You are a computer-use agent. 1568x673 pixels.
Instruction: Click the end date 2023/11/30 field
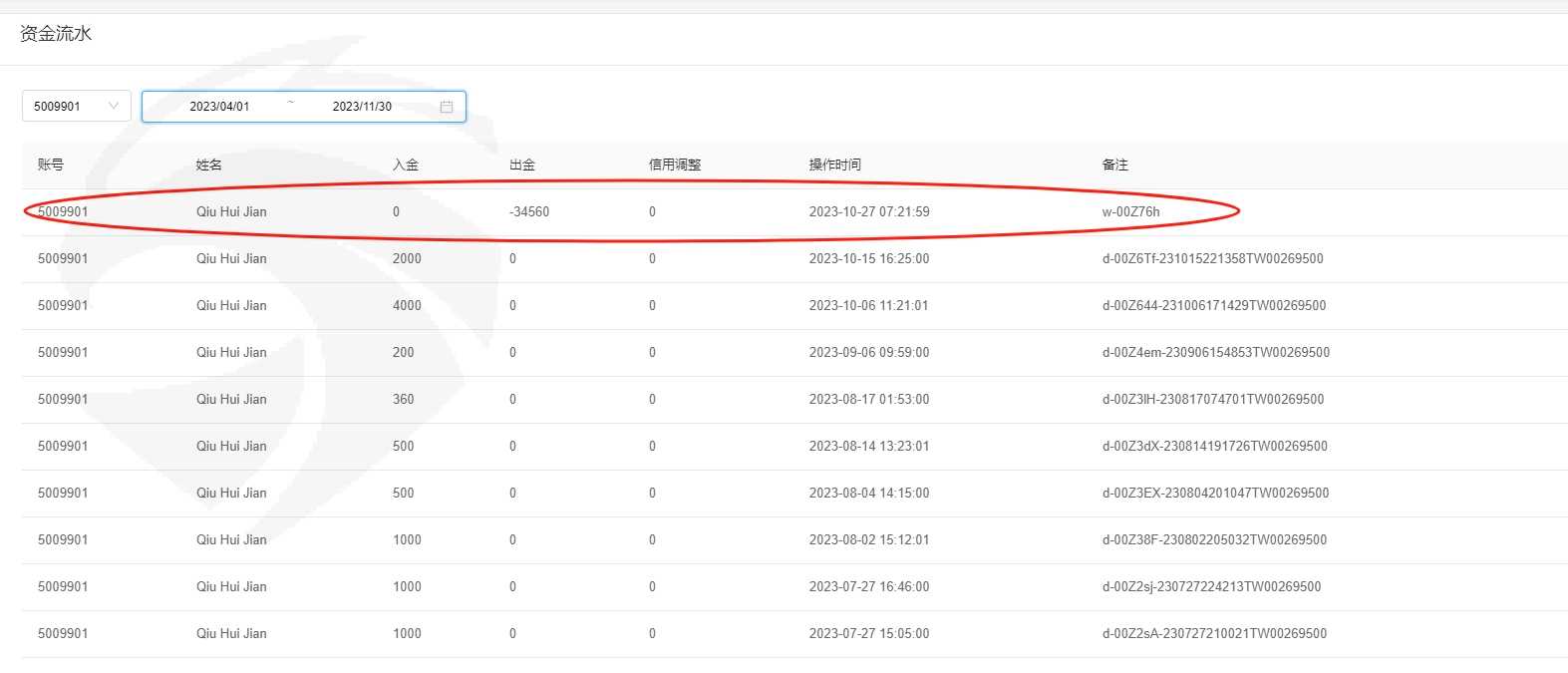[362, 107]
